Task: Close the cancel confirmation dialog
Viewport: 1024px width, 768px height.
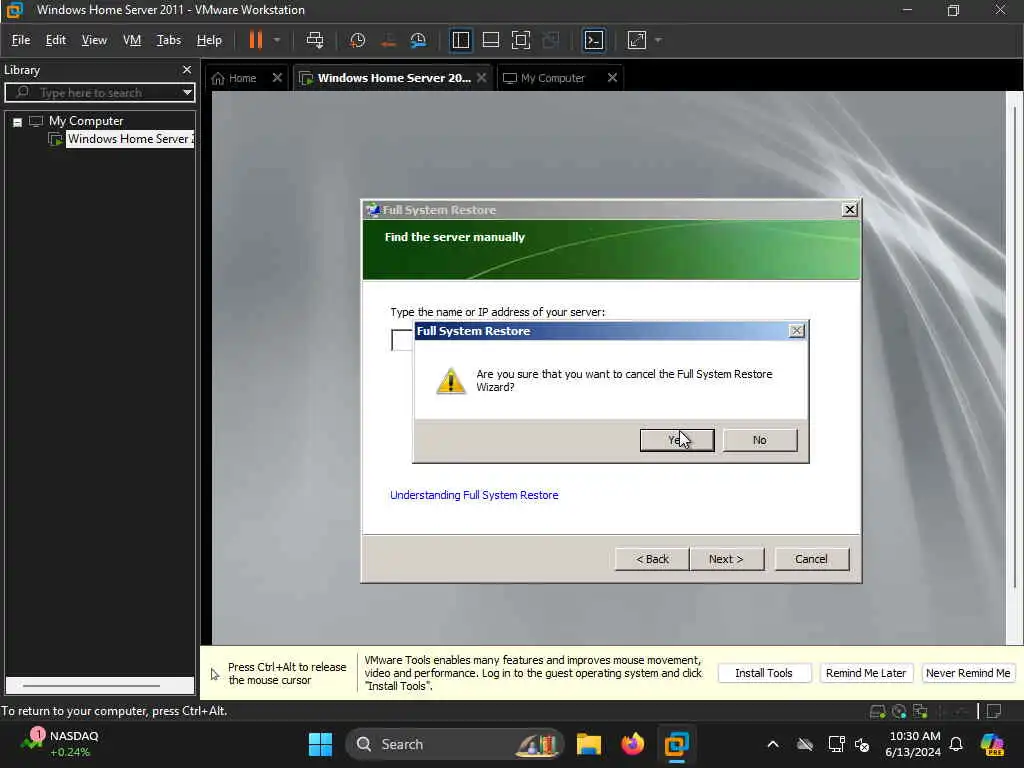Action: pos(796,331)
